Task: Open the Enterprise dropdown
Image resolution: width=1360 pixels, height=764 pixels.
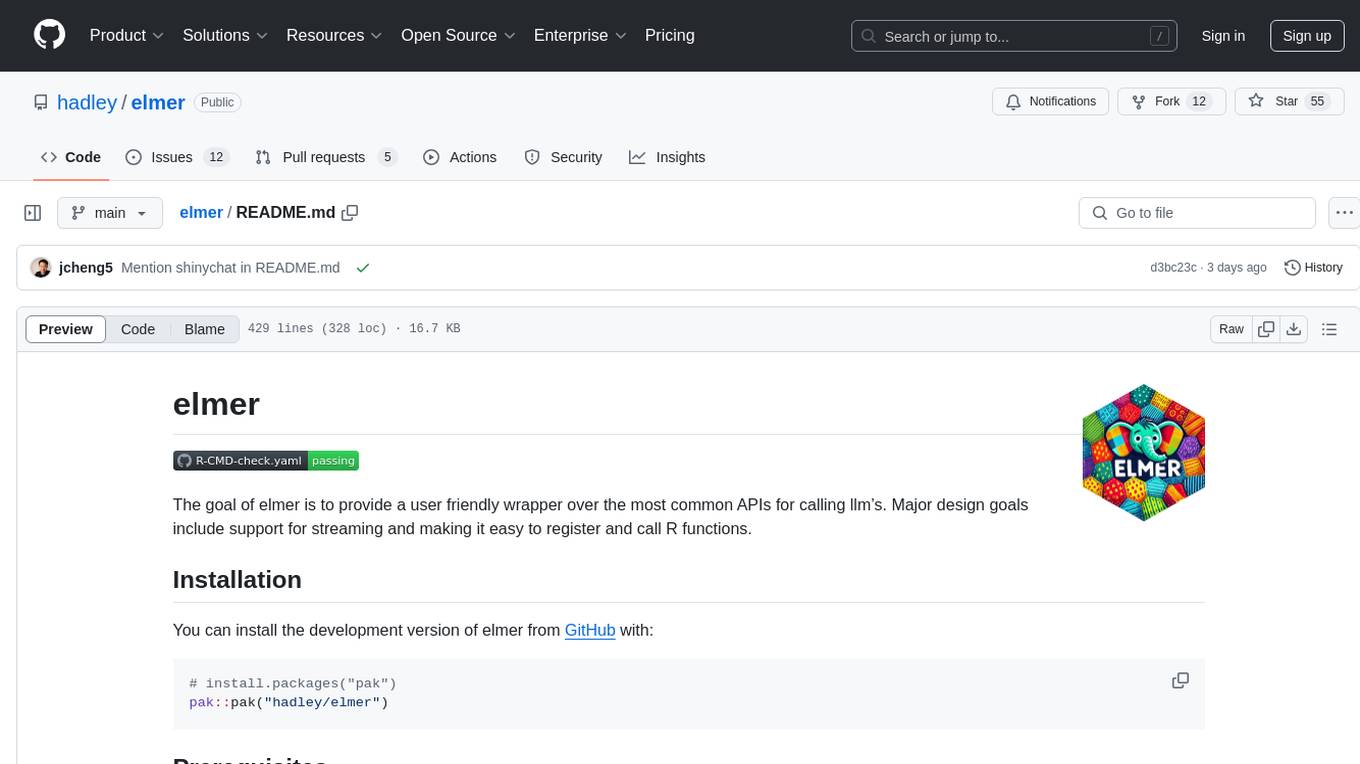Action: [x=580, y=35]
